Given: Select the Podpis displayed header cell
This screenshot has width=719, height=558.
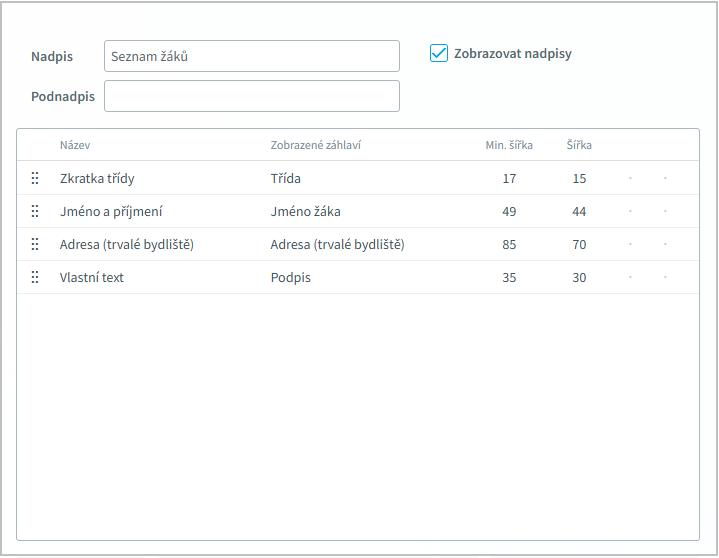Looking at the screenshot, I should pos(290,277).
